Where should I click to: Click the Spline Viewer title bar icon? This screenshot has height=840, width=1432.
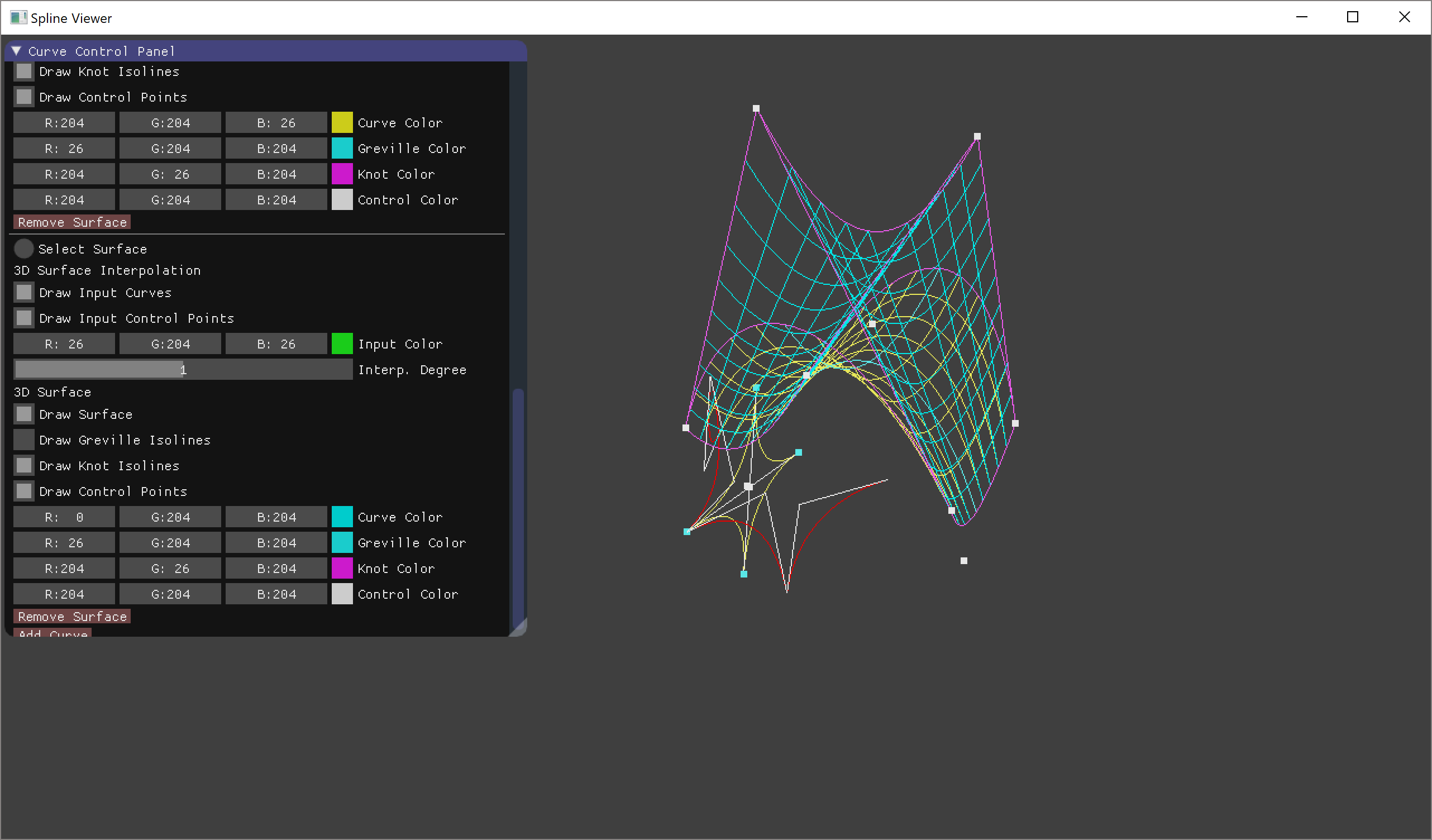tap(18, 18)
